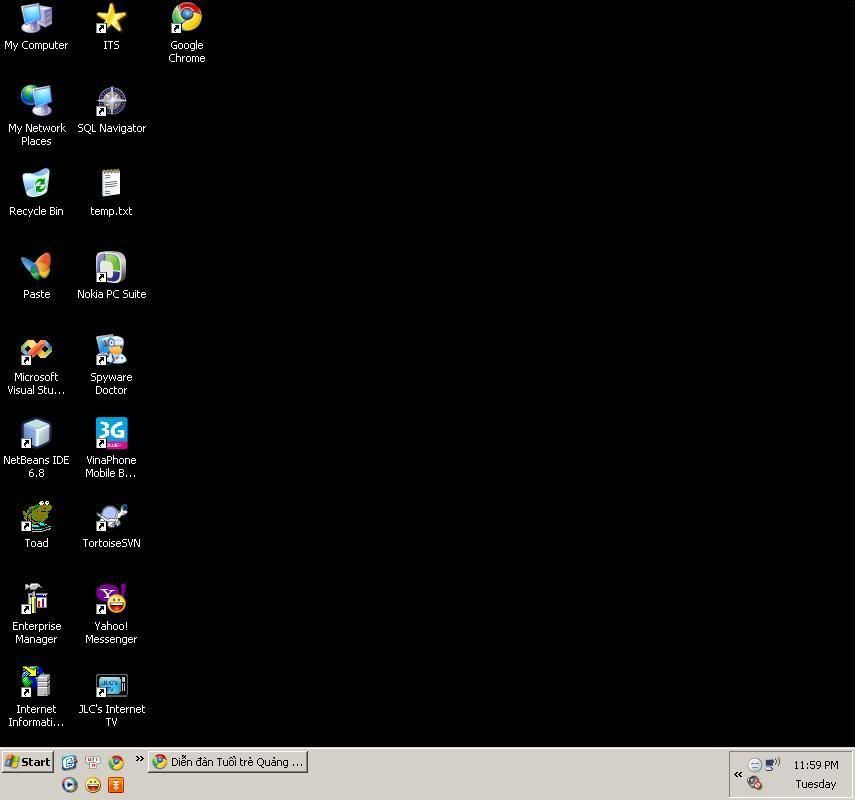Select the Toad frog icon
This screenshot has height=800, width=855.
tap(36, 517)
